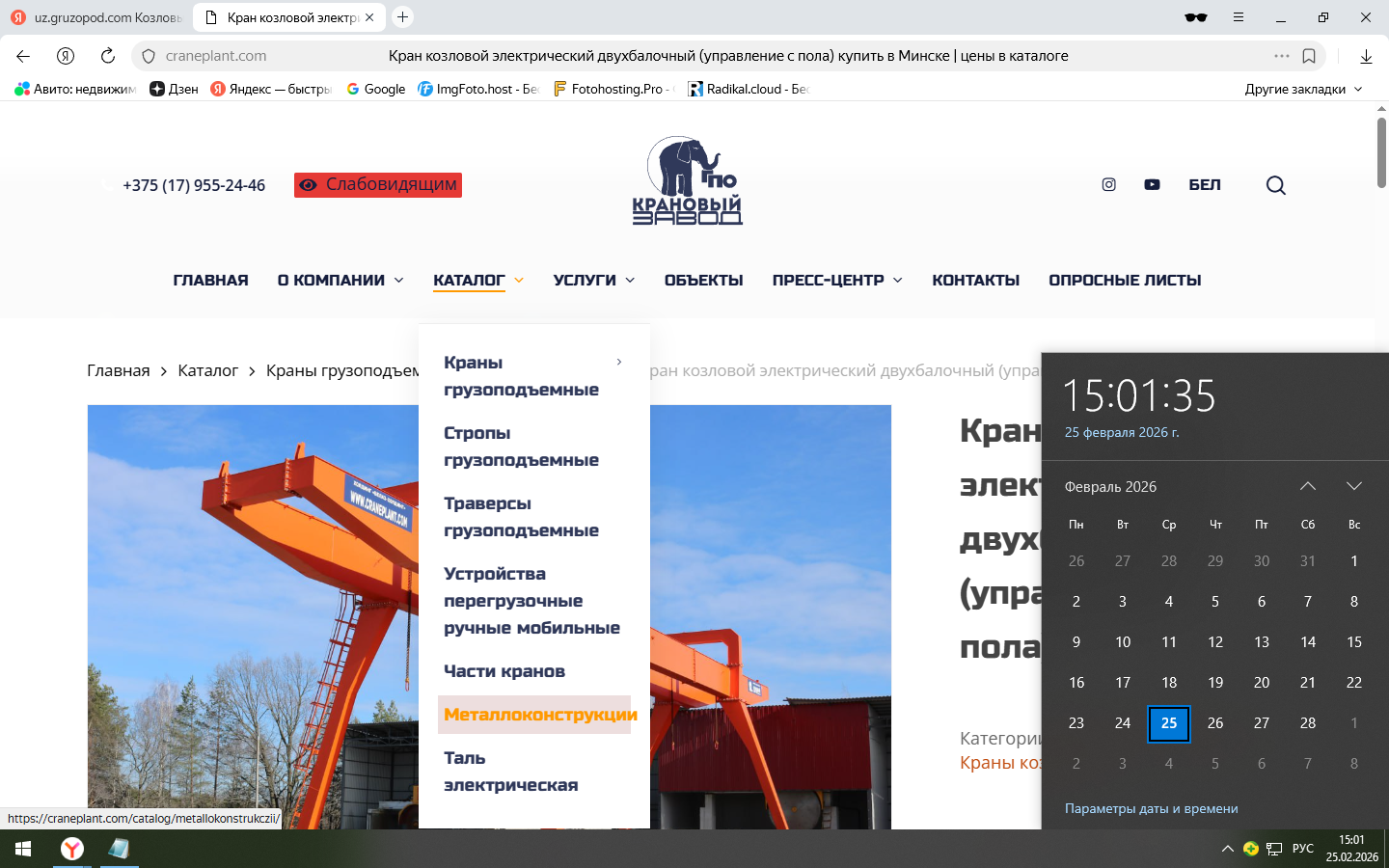Click the Краны грузоподъем breadcrumb link
Image resolution: width=1389 pixels, height=868 pixels.
click(342, 370)
